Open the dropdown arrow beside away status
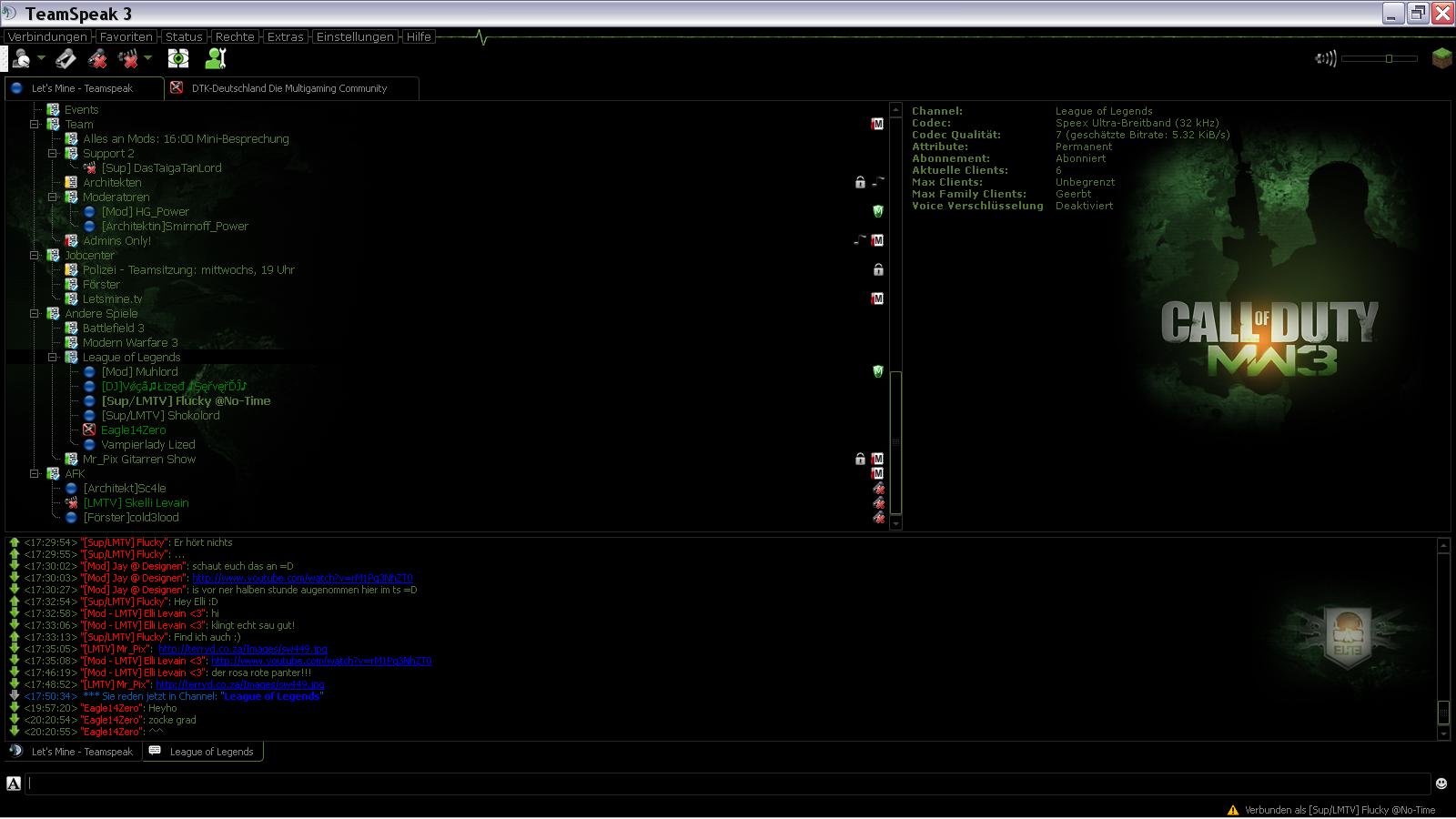 (41, 59)
